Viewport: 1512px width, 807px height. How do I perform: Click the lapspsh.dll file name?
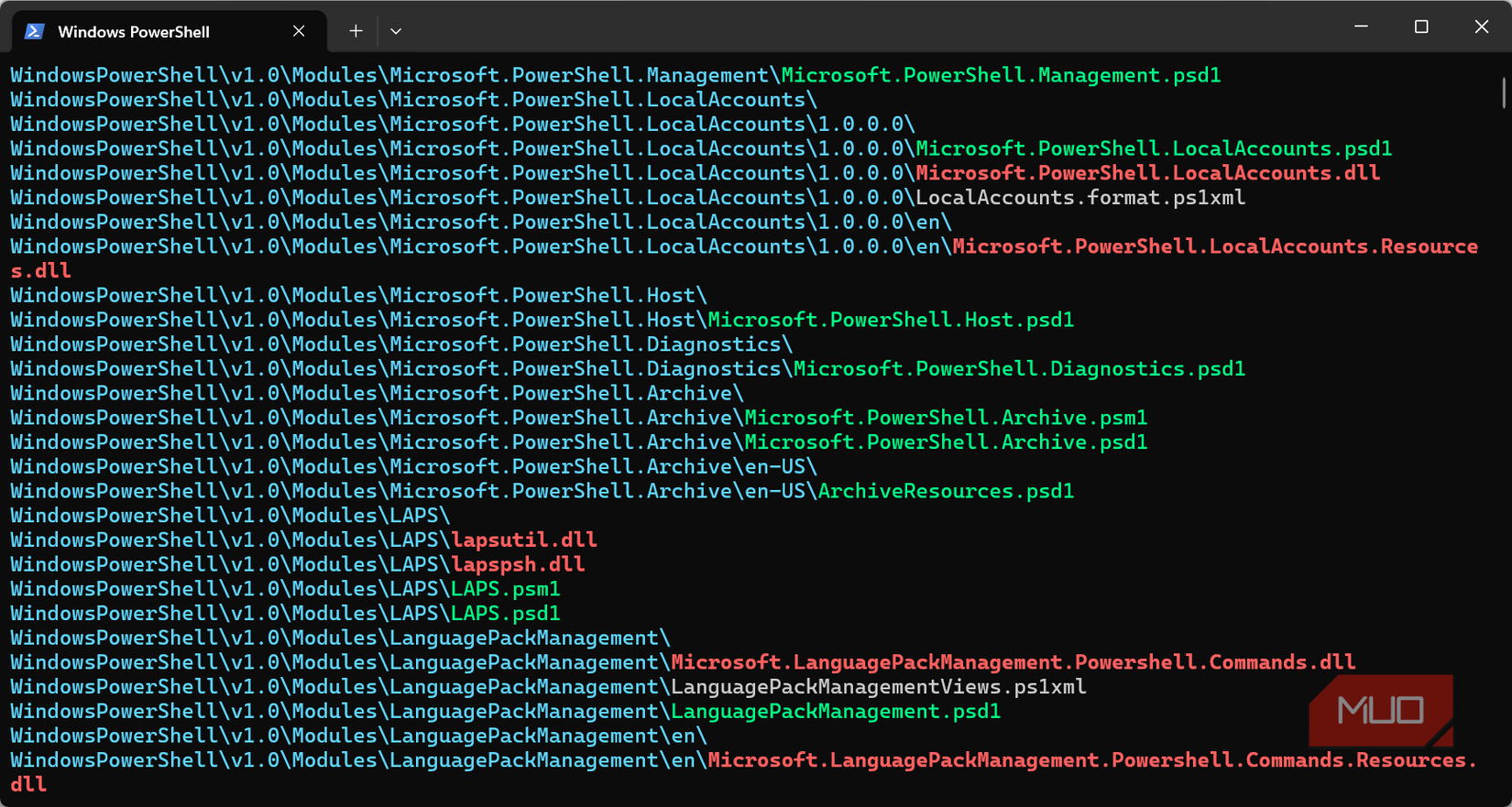click(518, 564)
